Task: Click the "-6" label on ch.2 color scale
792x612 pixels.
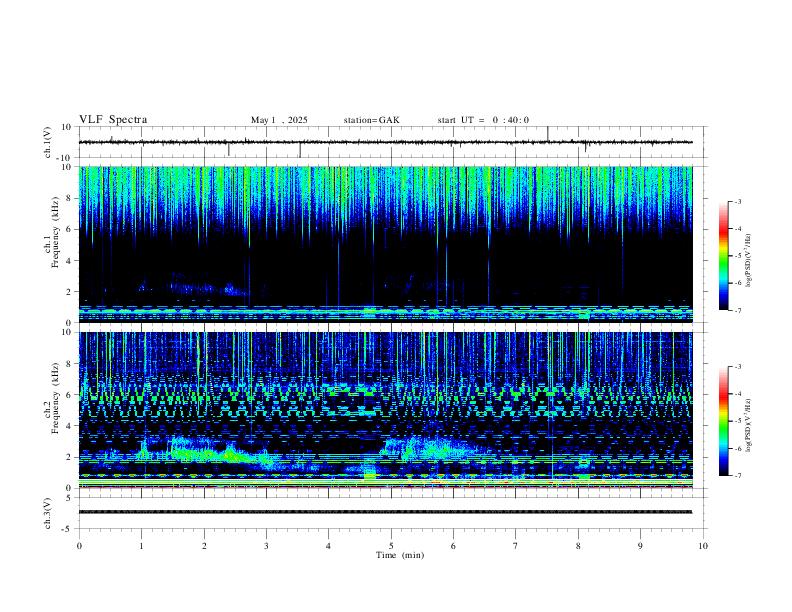Action: pyautogui.click(x=738, y=448)
